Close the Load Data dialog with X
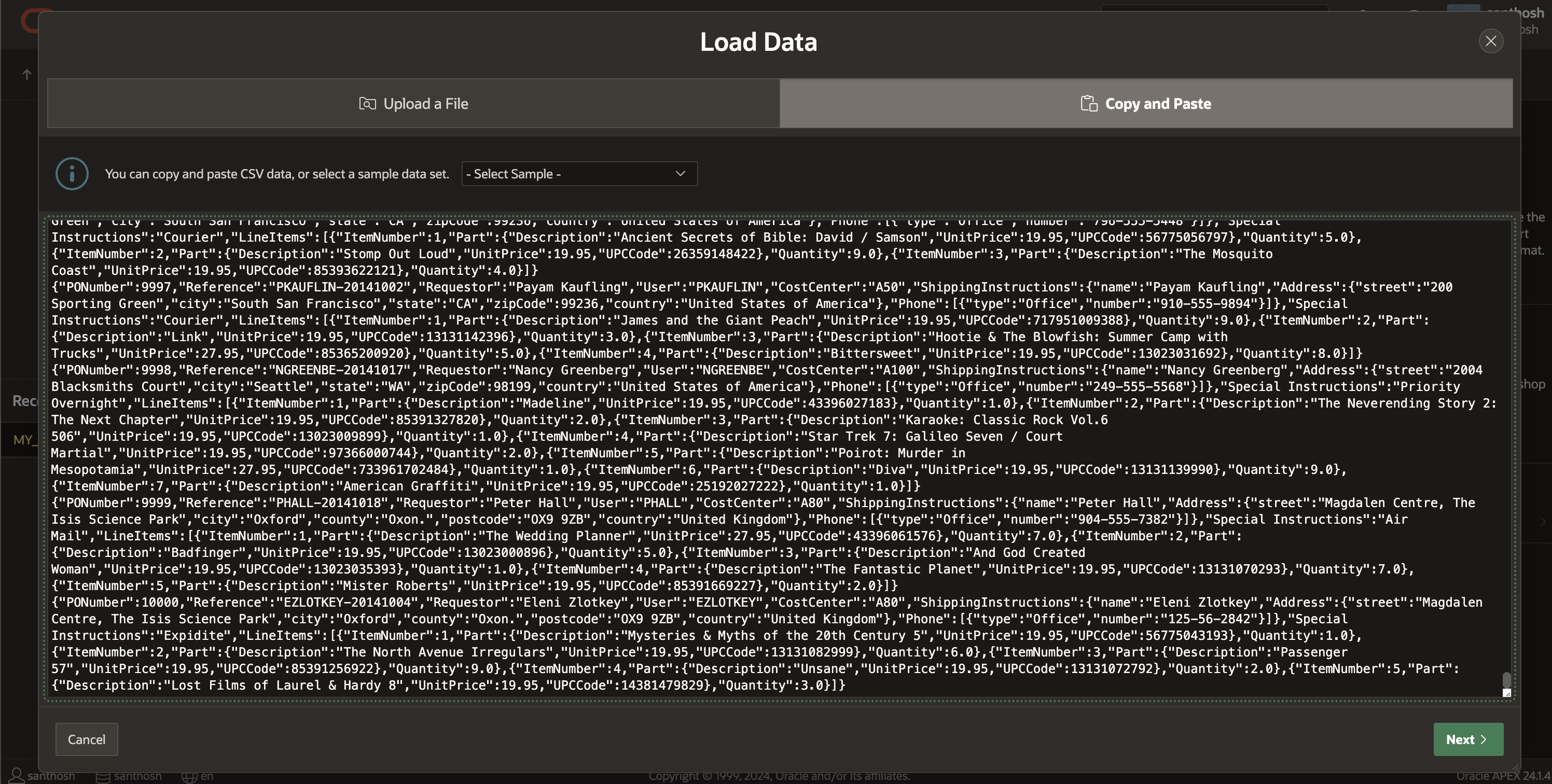The width and height of the screenshot is (1552, 784). 1491,41
